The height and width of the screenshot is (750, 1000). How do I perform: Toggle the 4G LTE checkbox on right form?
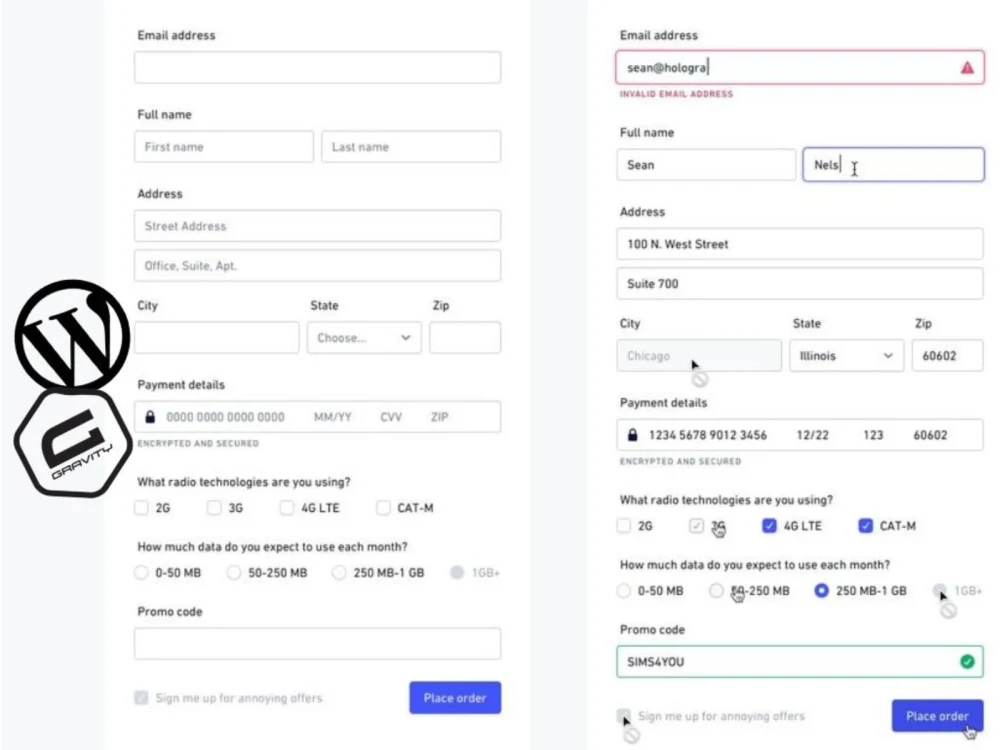(769, 526)
